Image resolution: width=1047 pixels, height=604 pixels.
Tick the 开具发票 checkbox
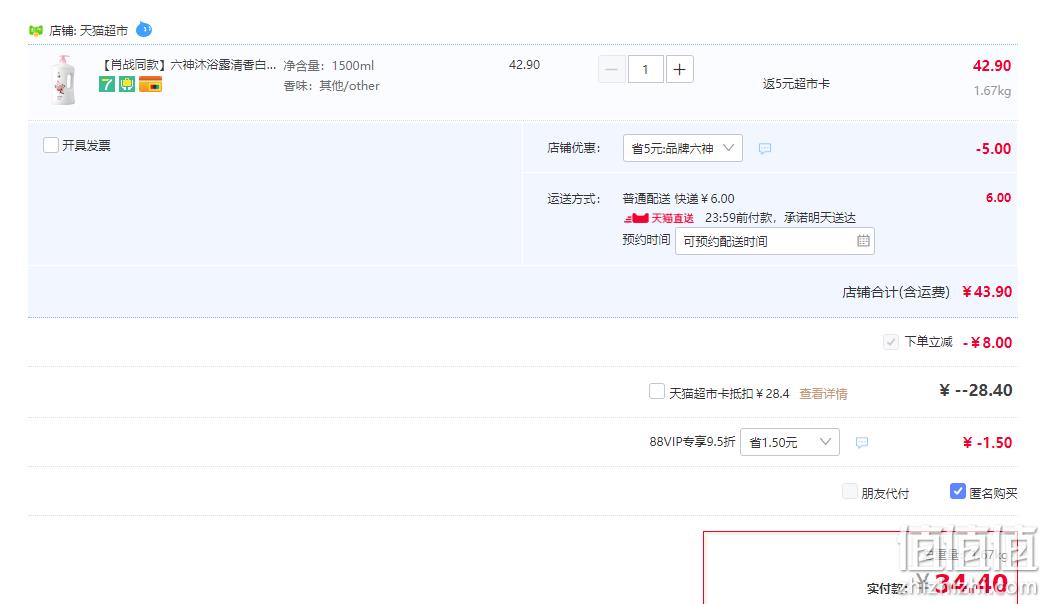pyautogui.click(x=51, y=145)
